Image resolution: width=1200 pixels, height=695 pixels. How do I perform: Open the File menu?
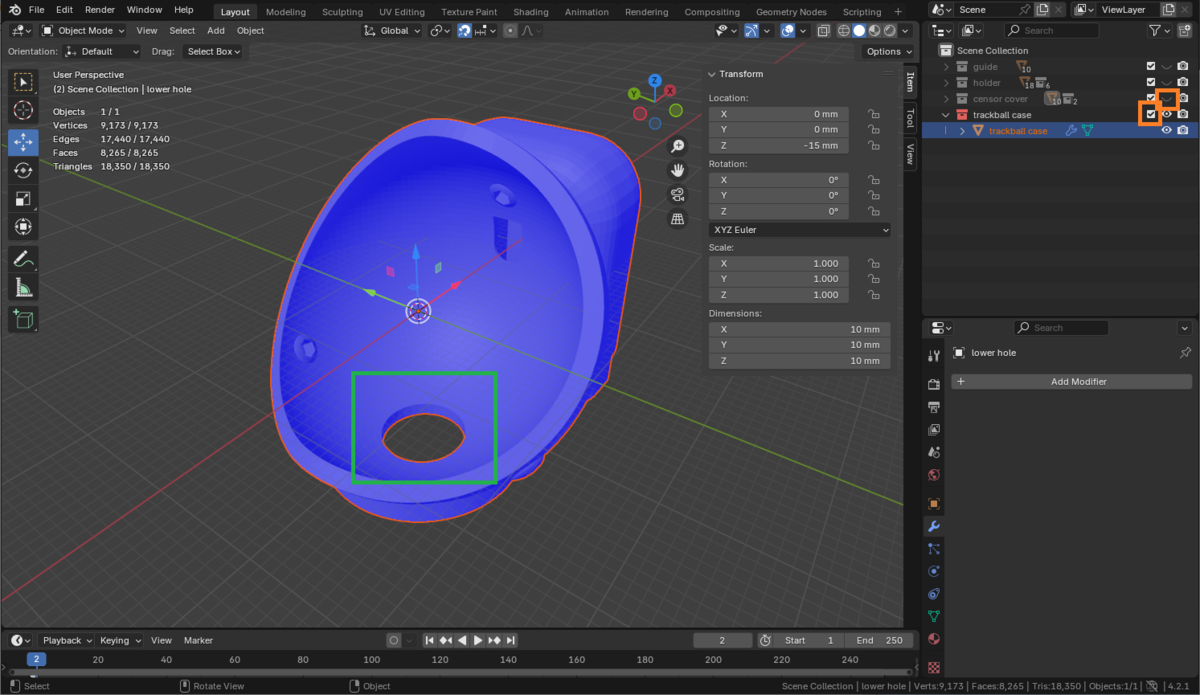pyautogui.click(x=37, y=10)
